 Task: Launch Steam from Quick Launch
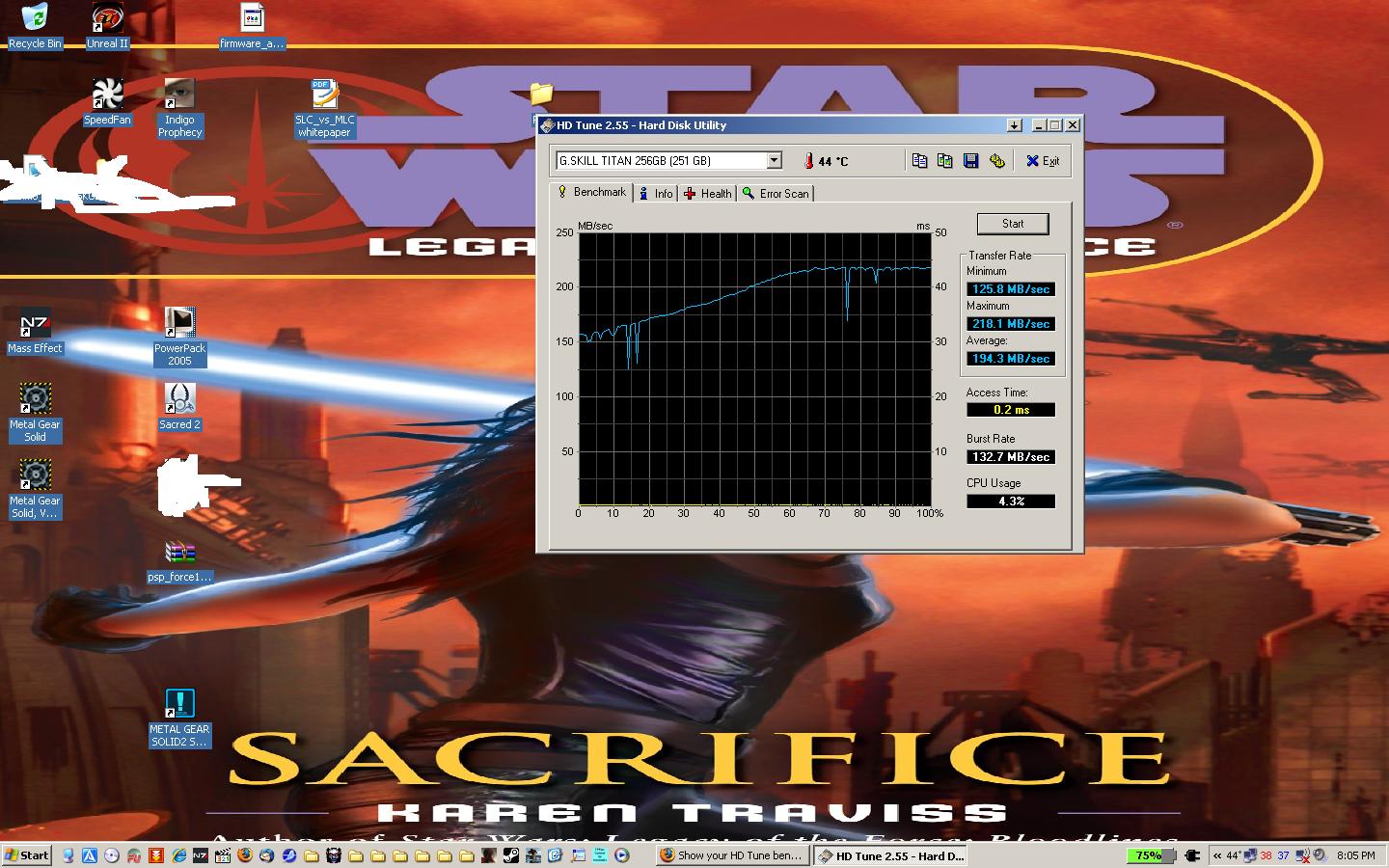click(511, 855)
